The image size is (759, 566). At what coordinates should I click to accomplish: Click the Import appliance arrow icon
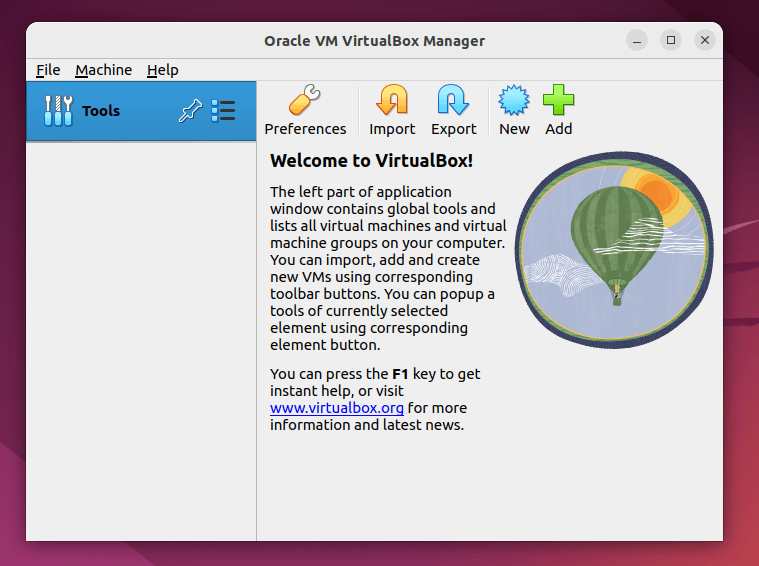click(x=392, y=110)
